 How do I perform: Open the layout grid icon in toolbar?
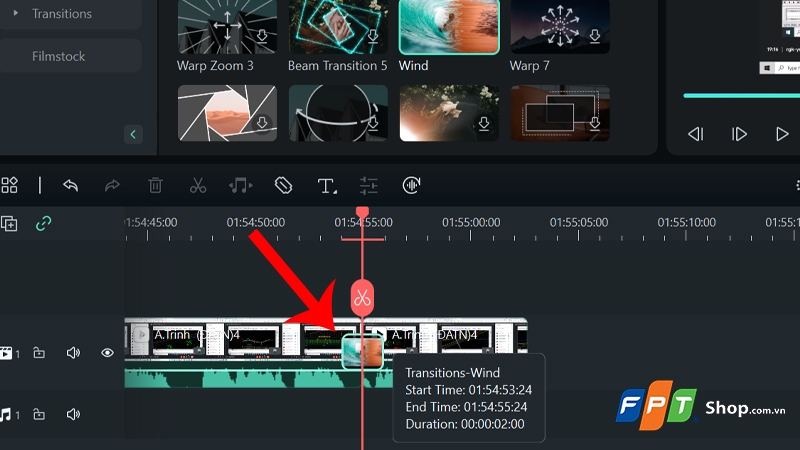click(x=9, y=185)
